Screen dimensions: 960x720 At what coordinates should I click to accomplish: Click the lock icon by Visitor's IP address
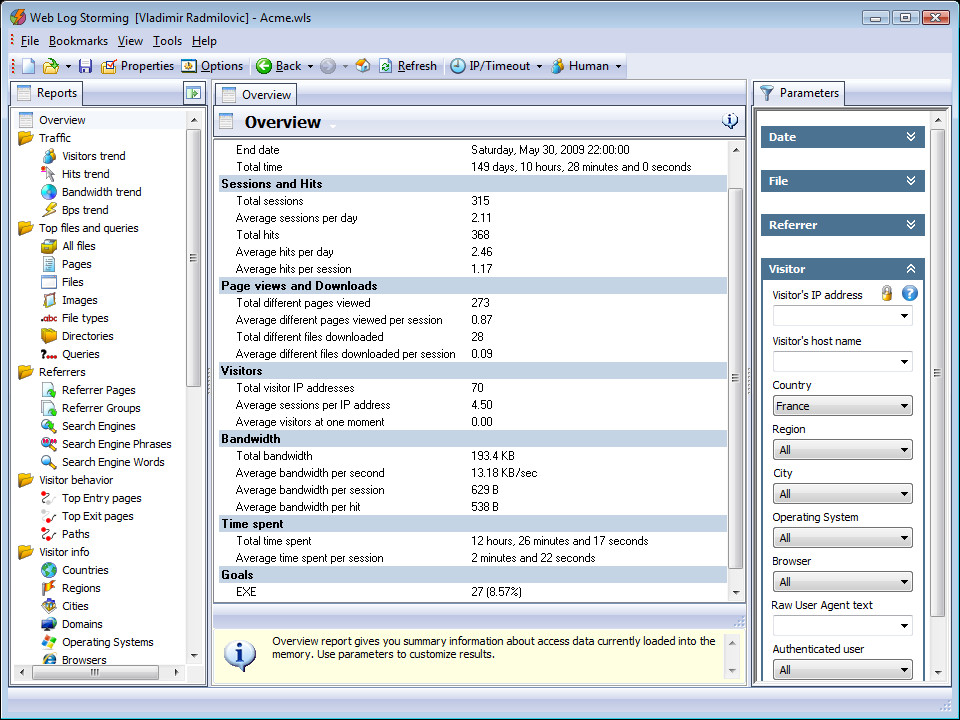[x=887, y=293]
